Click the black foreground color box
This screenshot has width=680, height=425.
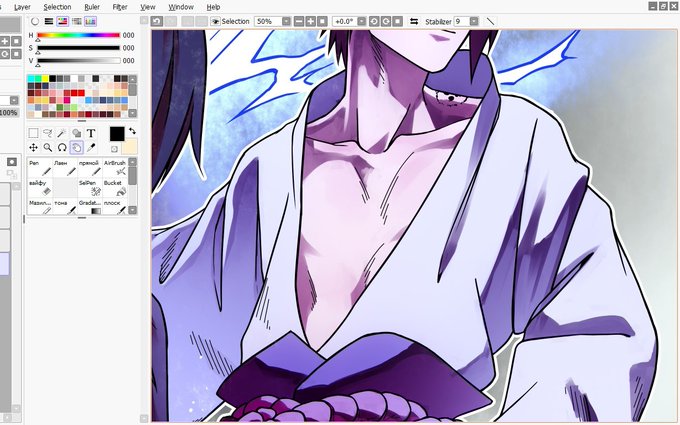click(117, 134)
